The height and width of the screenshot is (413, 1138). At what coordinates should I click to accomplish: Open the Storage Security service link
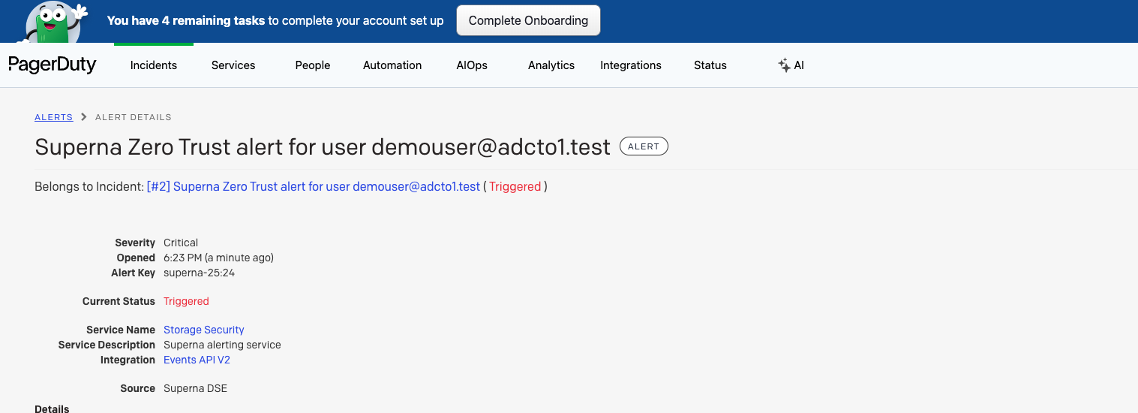coord(204,330)
